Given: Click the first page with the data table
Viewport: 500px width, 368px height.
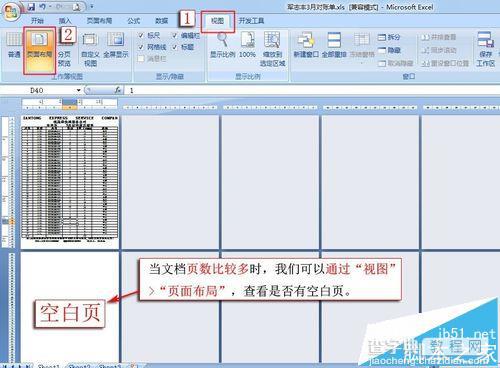Looking at the screenshot, I should pos(70,182).
